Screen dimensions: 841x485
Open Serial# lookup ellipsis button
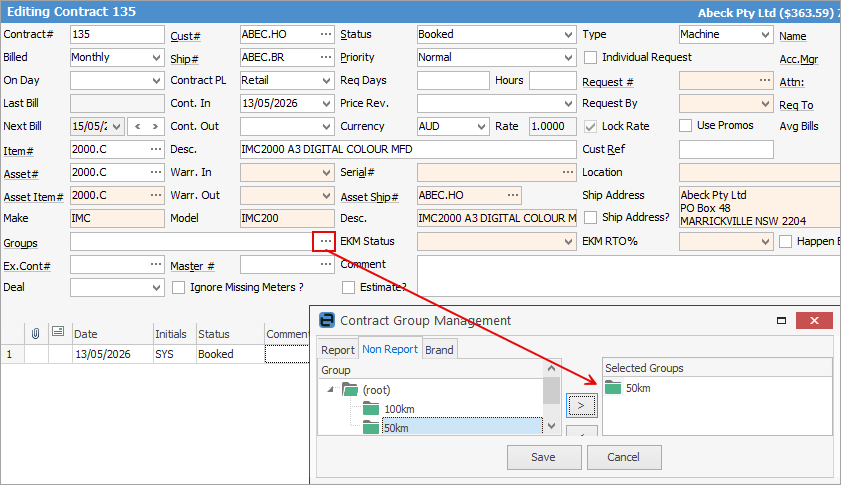click(567, 172)
